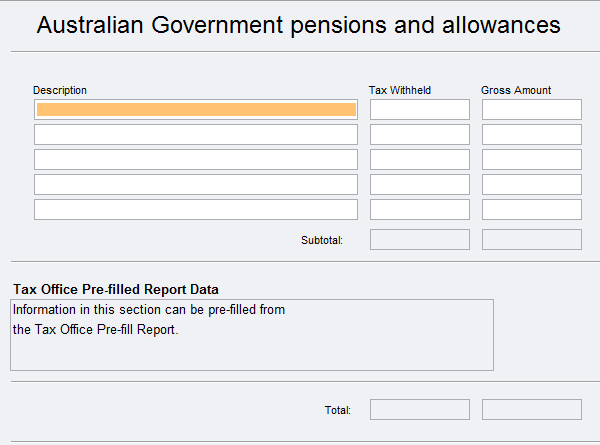Click the Subtotal Gross Amount box
The width and height of the screenshot is (600, 445).
[532, 240]
